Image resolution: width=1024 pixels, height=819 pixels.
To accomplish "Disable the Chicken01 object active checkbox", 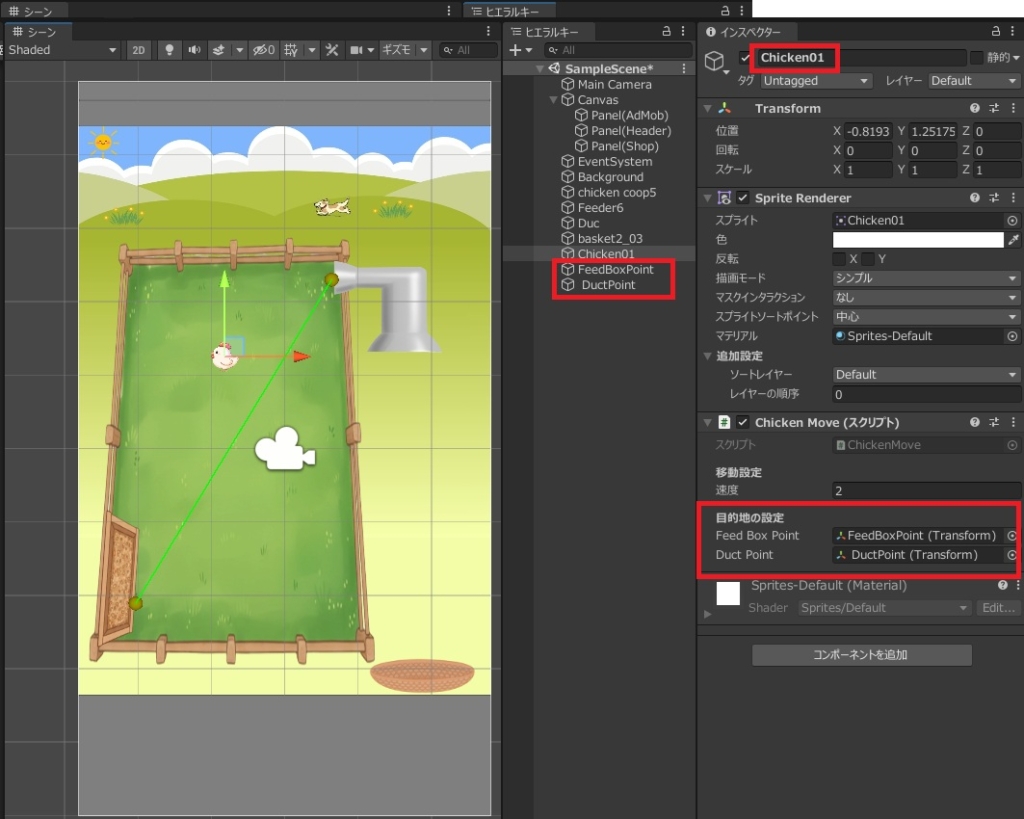I will [x=744, y=58].
